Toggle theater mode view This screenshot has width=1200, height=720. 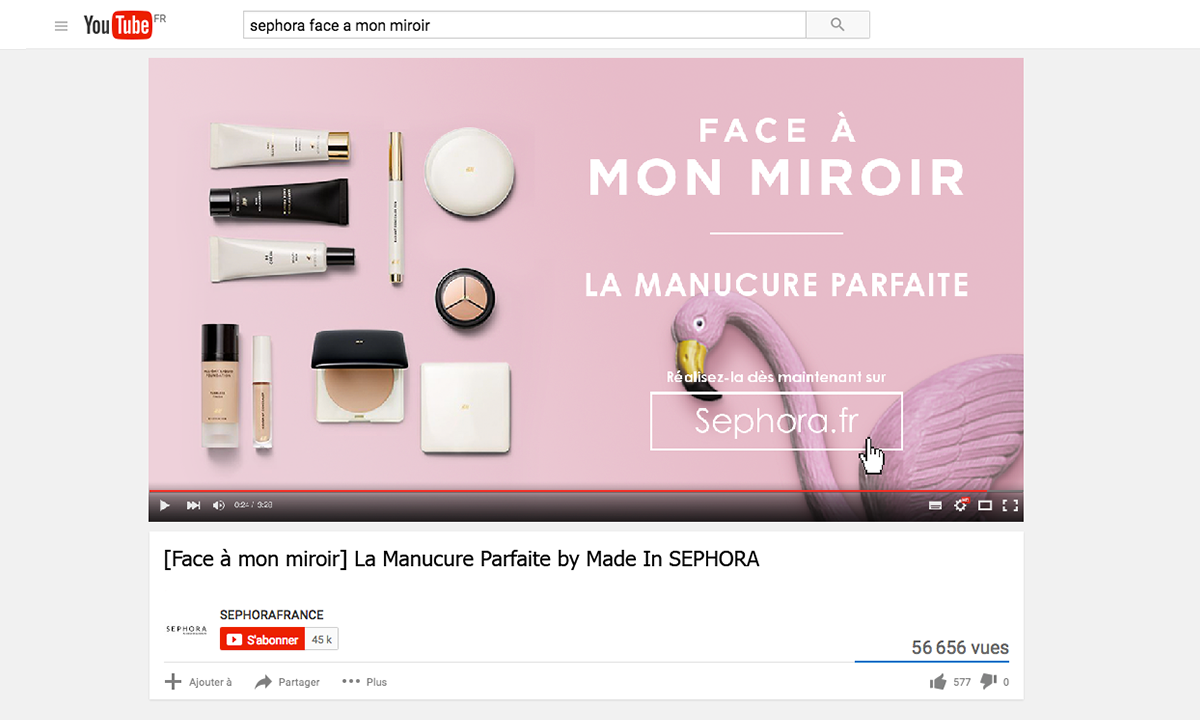(985, 506)
